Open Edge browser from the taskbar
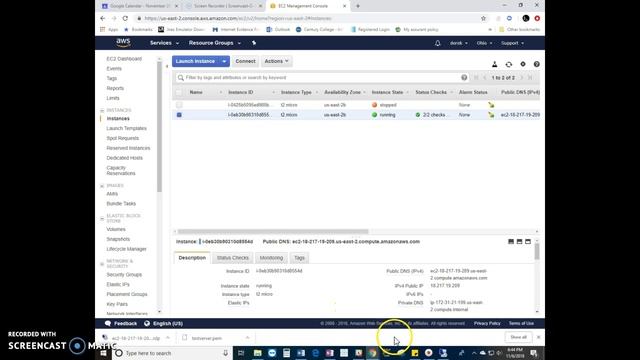Image resolution: width=640 pixels, height=360 pixels. (315, 353)
